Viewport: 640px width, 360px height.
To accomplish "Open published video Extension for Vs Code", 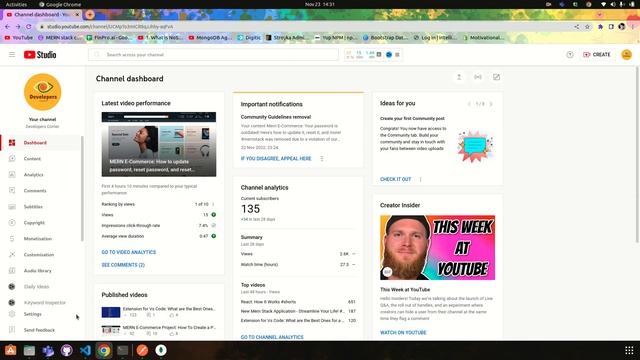I will tap(159, 312).
